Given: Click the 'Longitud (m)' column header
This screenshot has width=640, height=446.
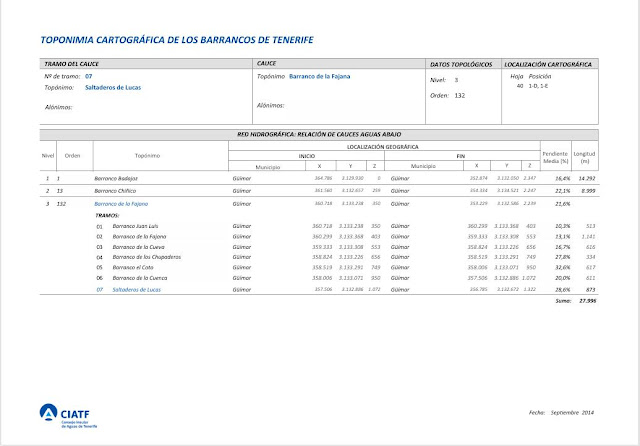Looking at the screenshot, I should [x=584, y=158].
